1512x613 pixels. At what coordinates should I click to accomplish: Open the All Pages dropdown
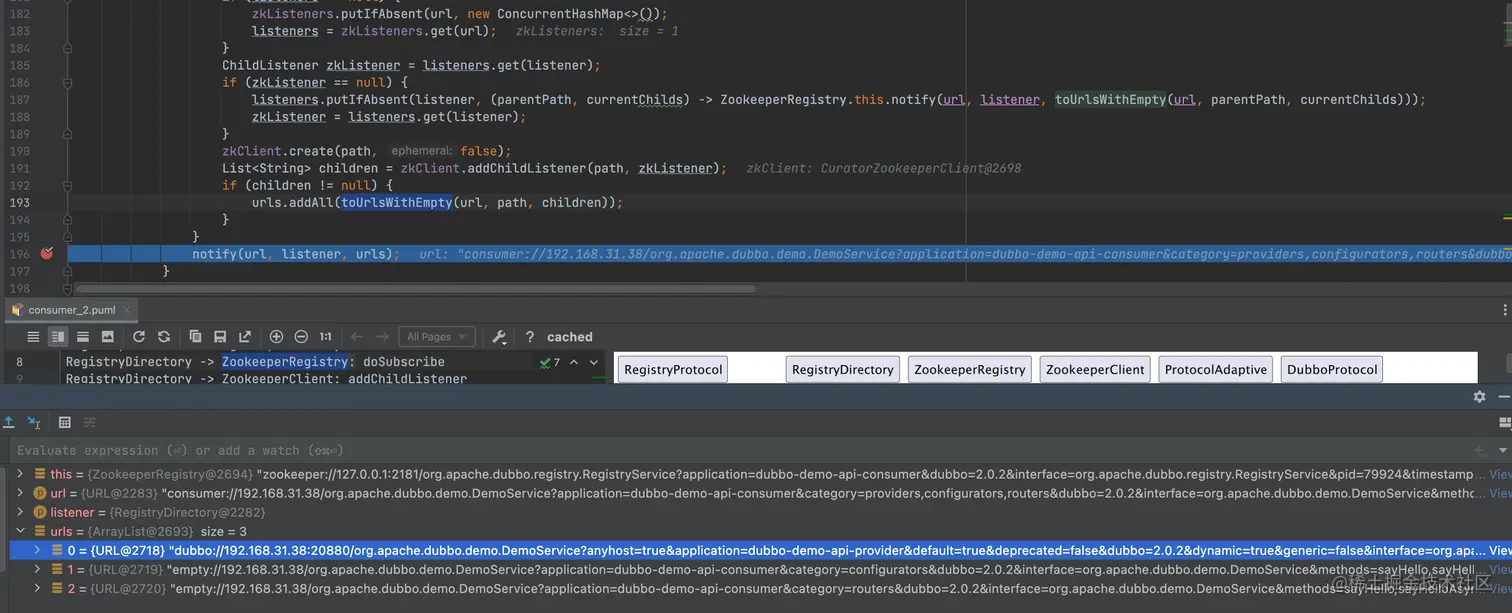[x=436, y=337]
